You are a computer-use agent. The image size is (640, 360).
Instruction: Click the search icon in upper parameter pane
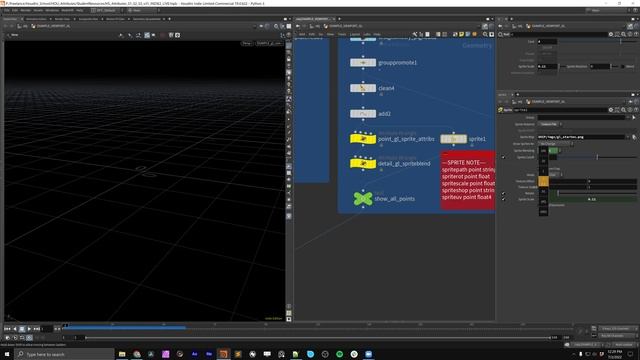coord(623,35)
